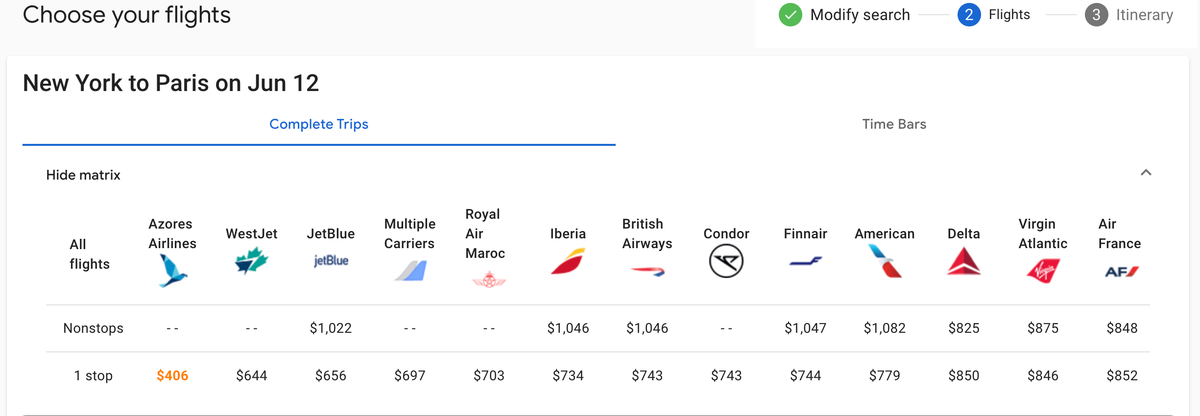Click the Air France logo
Image resolution: width=1200 pixels, height=416 pixels.
1122,271
